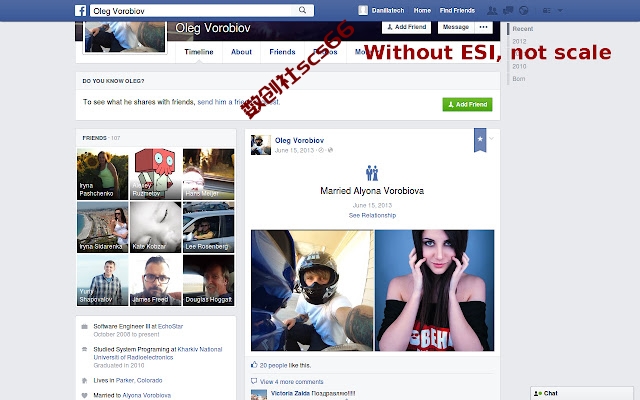The image size is (640, 400).
Task: Click Victoria Zaida commenter name
Action: tap(290, 393)
